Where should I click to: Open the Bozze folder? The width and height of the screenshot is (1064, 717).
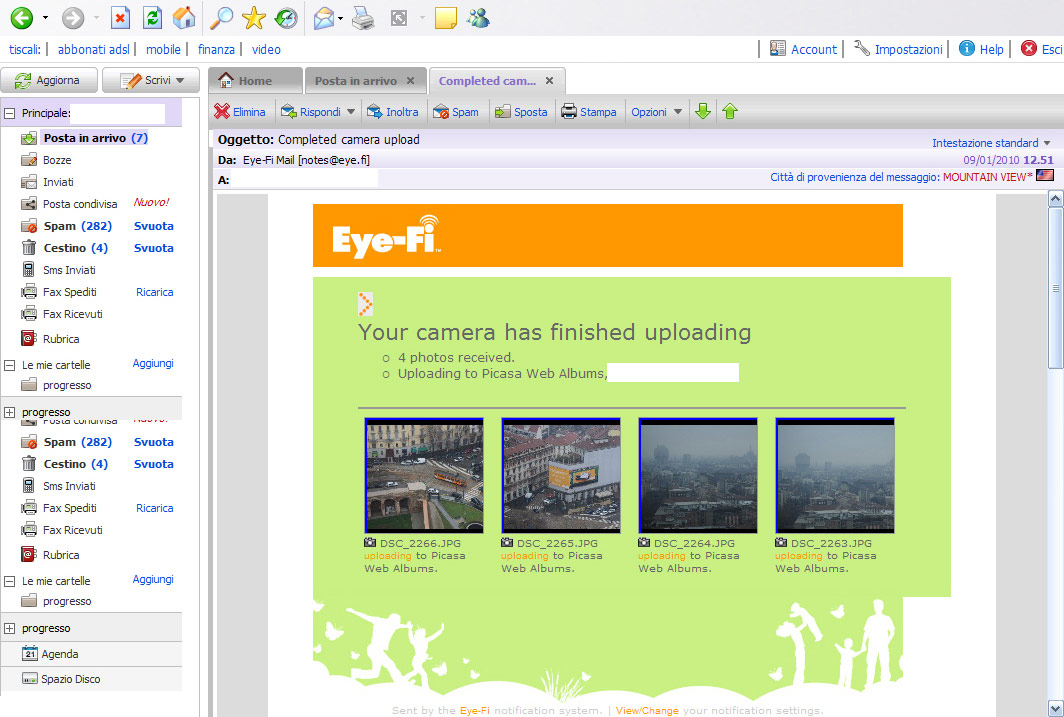point(57,160)
